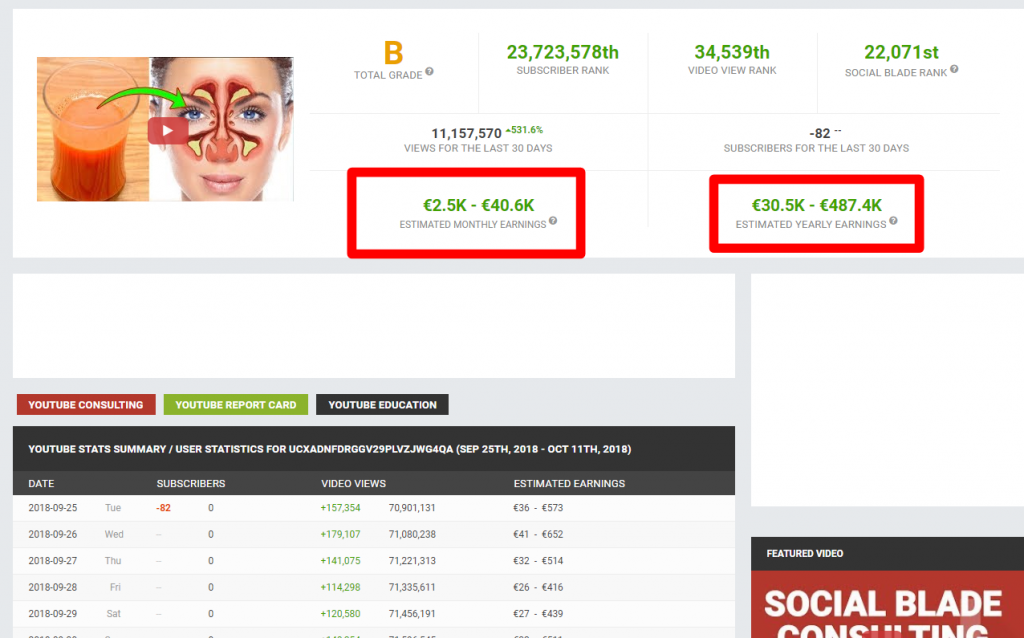Click the -82 subscribers last 30 days value
The image size is (1024, 638).
coord(820,133)
